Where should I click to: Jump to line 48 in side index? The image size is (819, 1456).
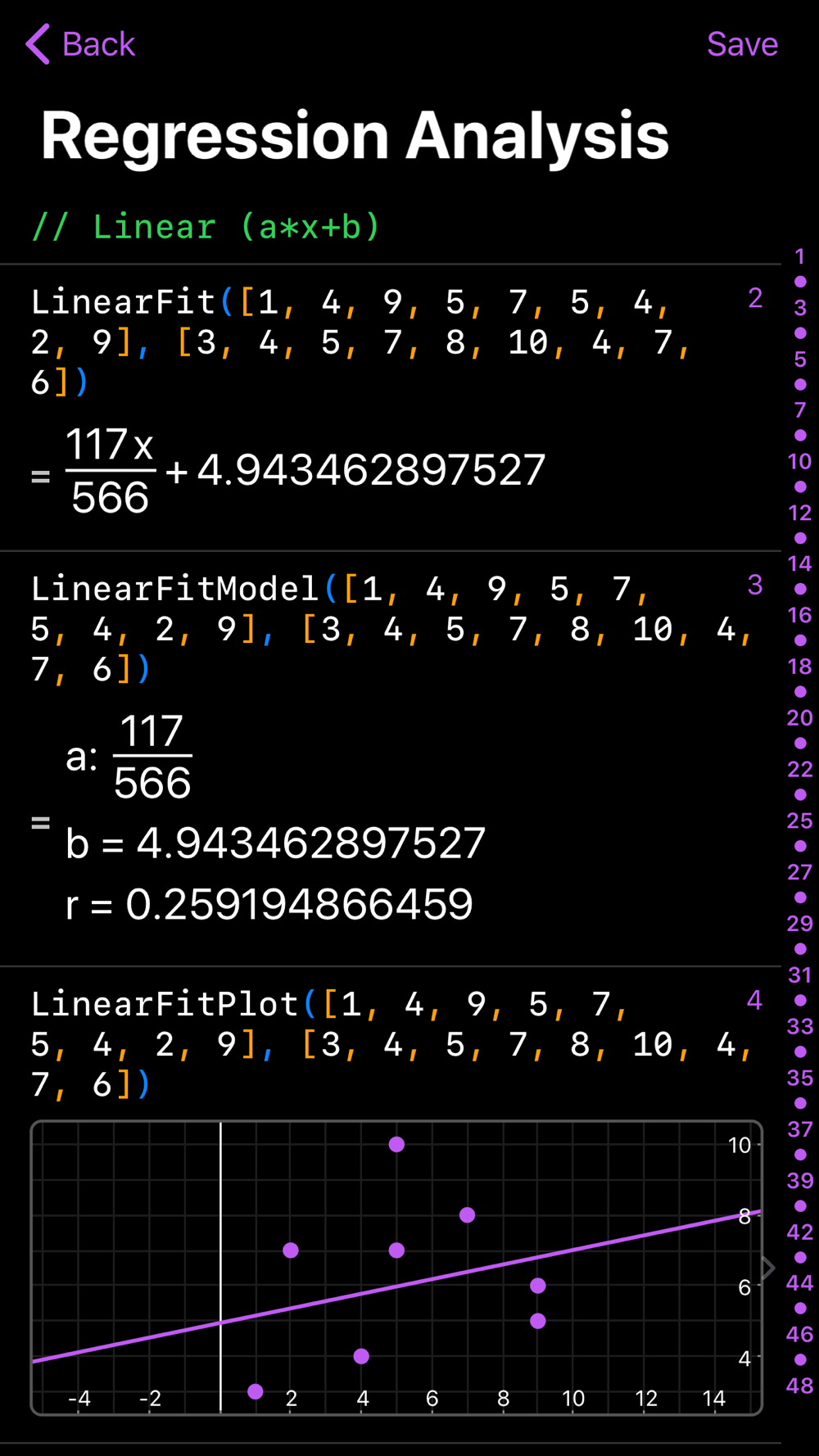tap(800, 1386)
